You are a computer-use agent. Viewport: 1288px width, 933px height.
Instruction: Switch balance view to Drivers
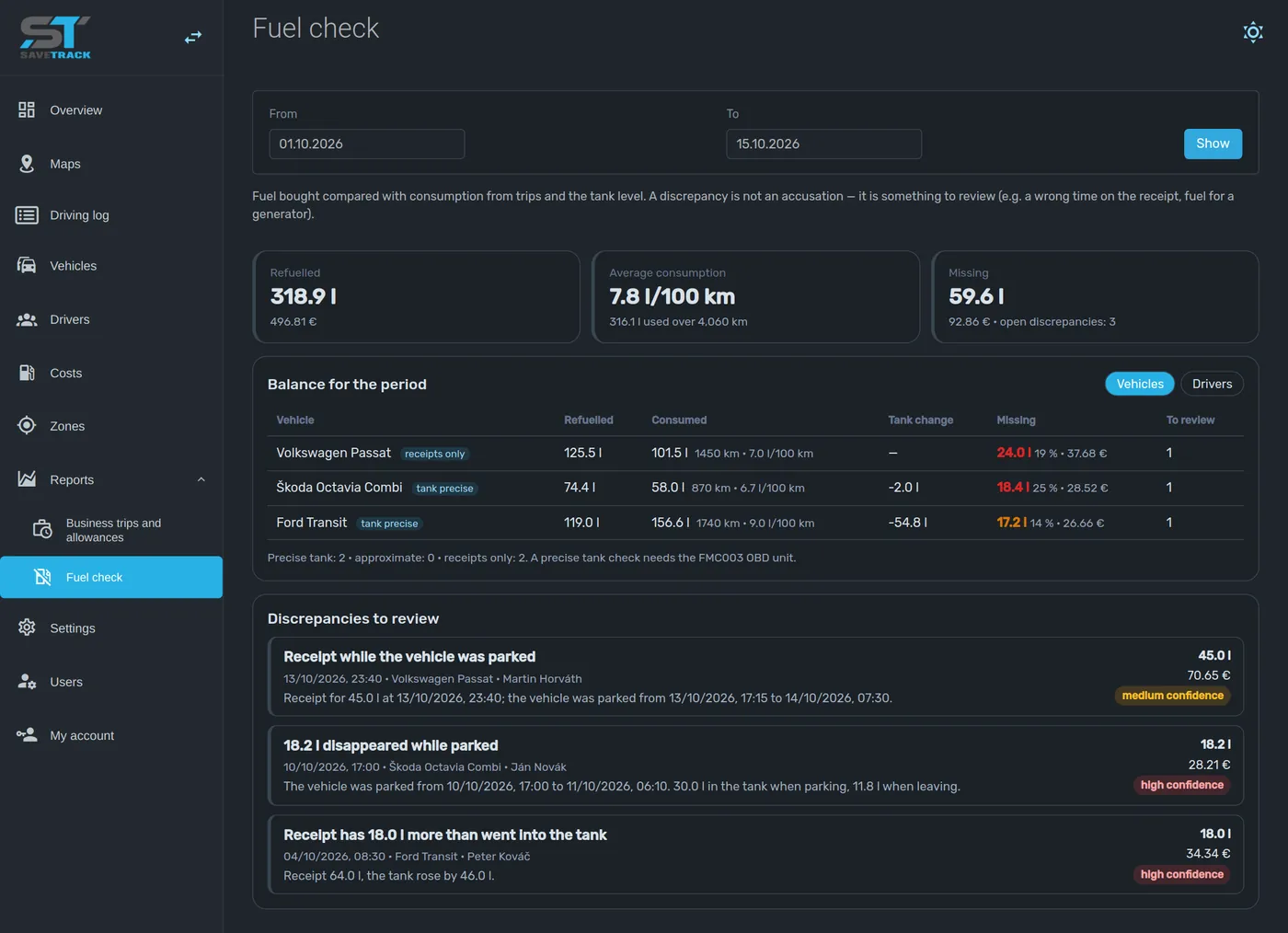(1212, 385)
